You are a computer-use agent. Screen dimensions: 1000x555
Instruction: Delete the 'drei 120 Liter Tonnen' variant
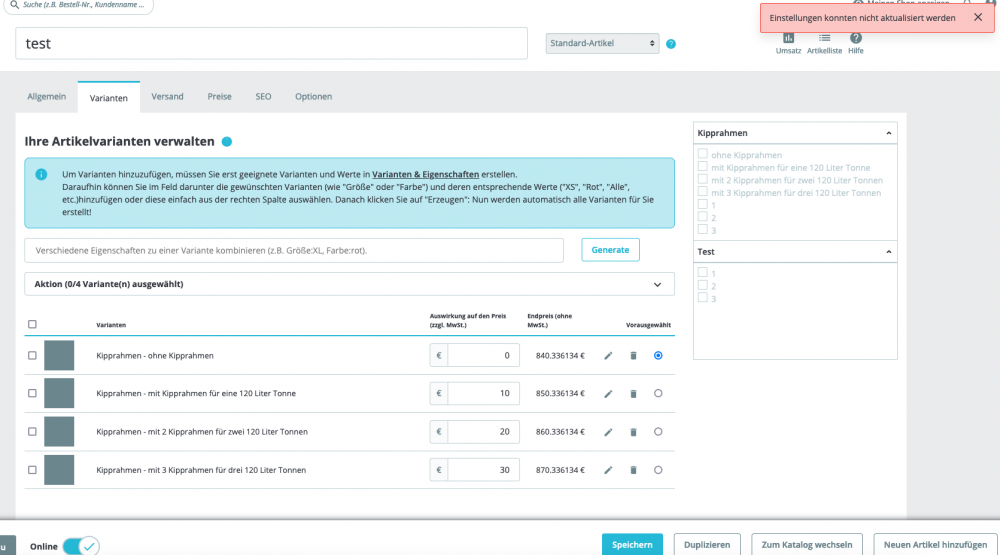pyautogui.click(x=633, y=470)
